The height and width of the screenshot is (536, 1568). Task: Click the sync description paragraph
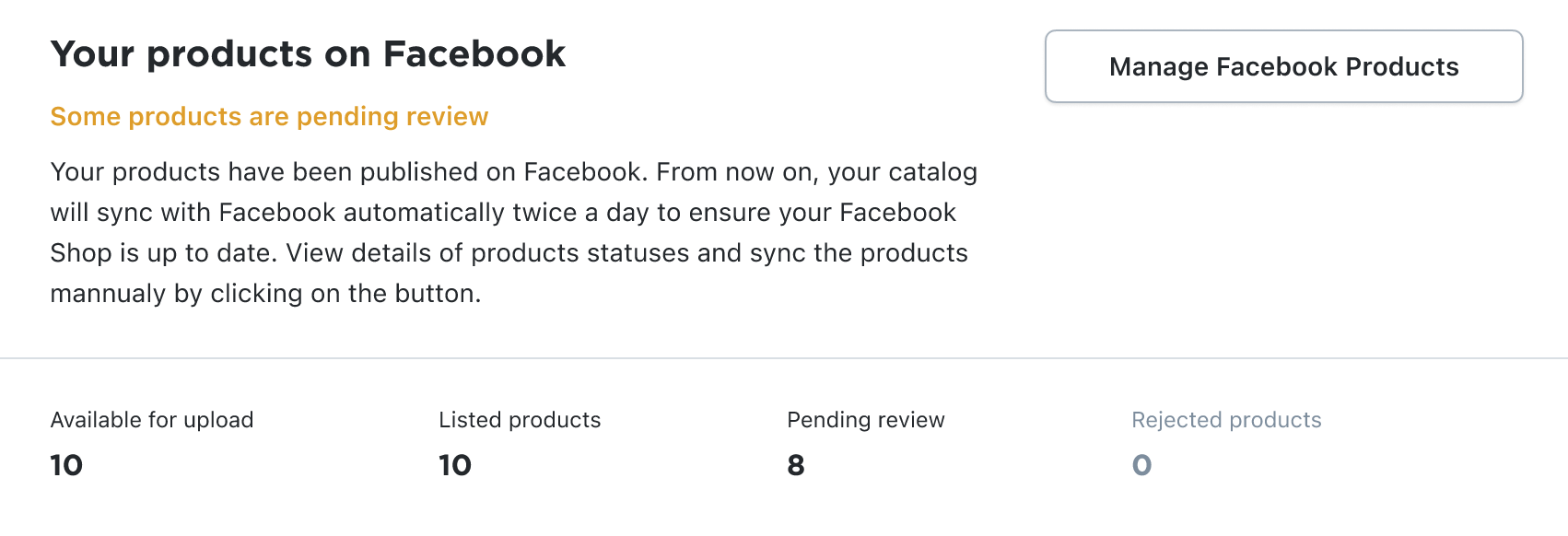pyautogui.click(x=513, y=232)
